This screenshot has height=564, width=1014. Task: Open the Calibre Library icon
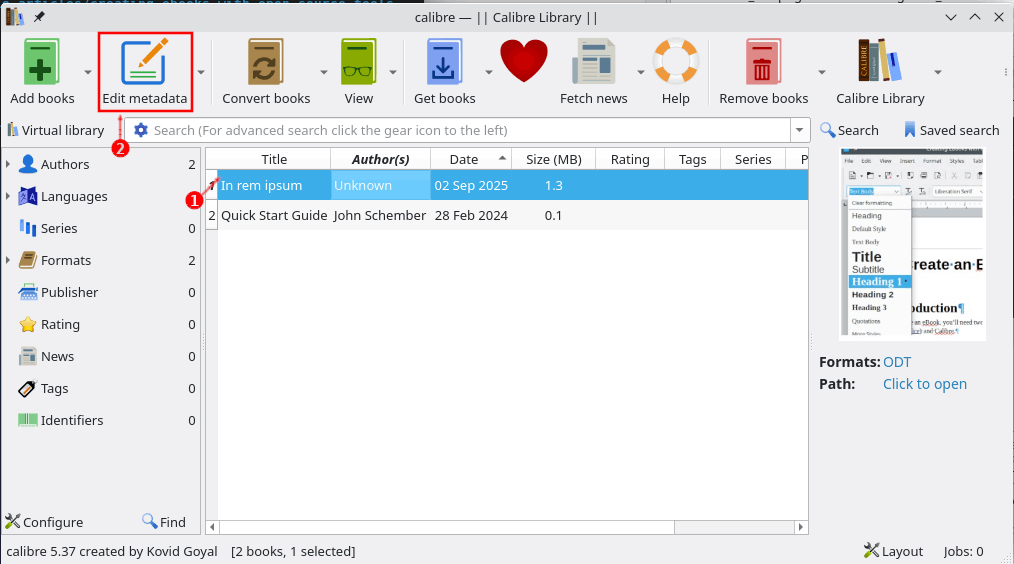coord(879,63)
